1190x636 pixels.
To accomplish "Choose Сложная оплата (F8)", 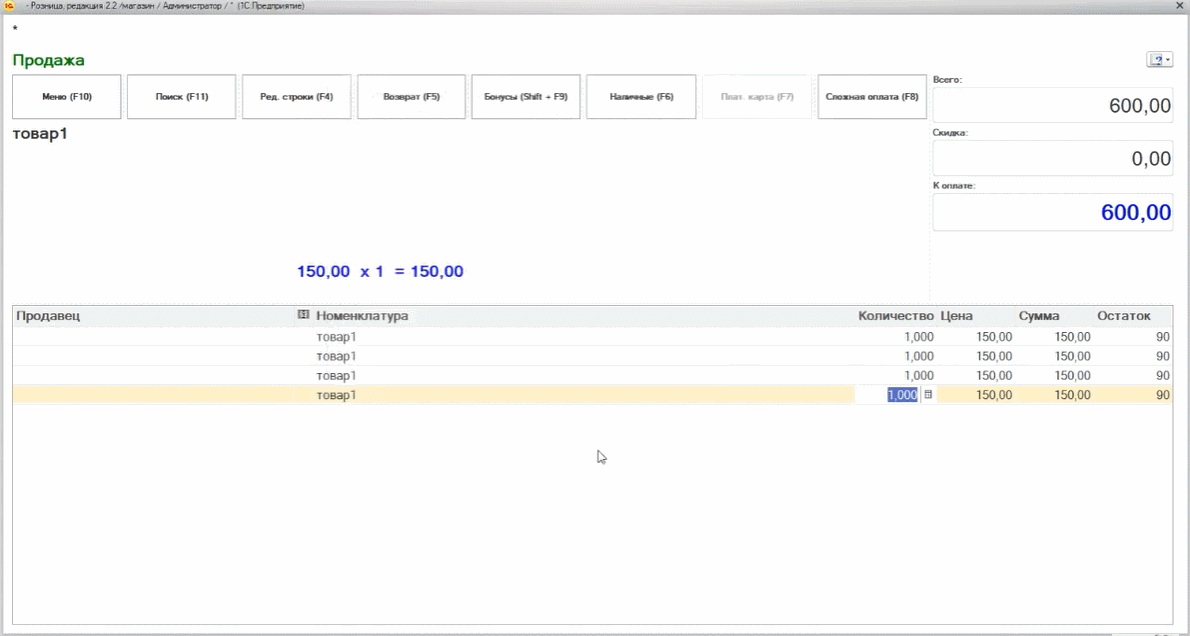I will pos(871,97).
